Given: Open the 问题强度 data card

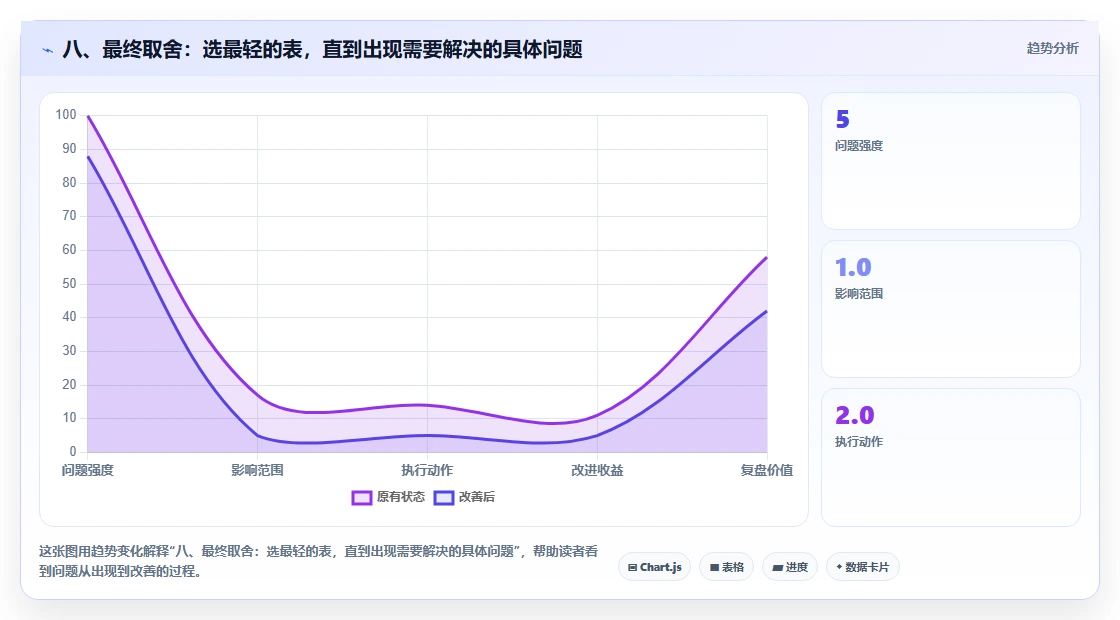Looking at the screenshot, I should [951, 161].
